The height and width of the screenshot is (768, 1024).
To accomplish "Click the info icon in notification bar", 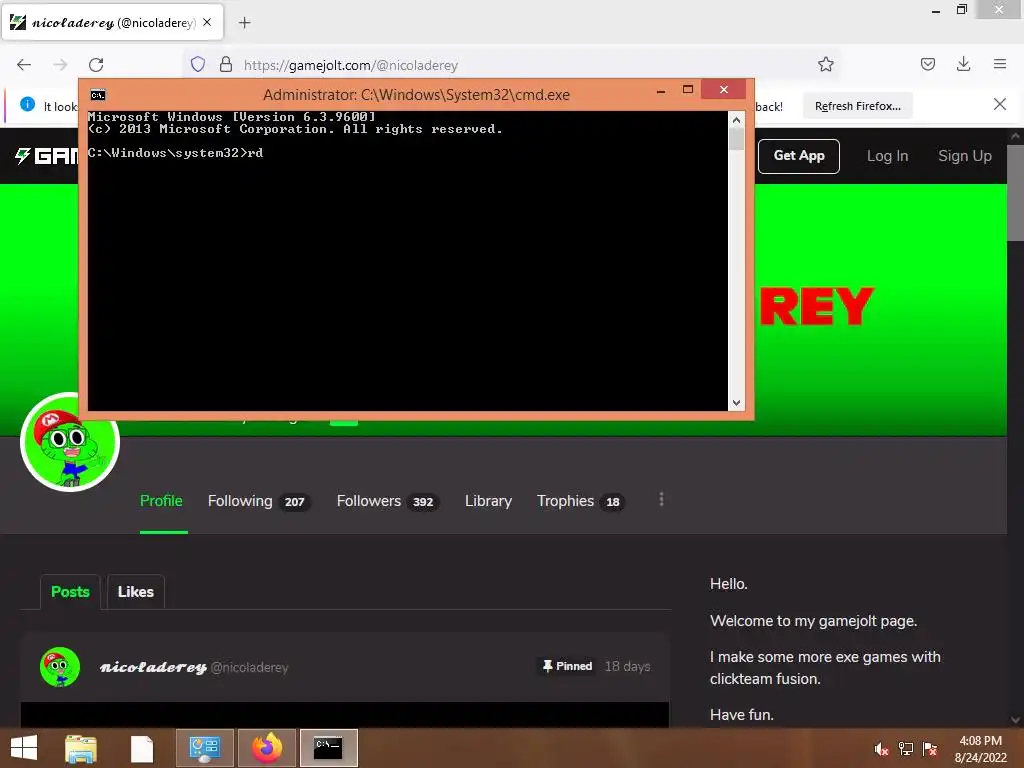I will pyautogui.click(x=27, y=104).
